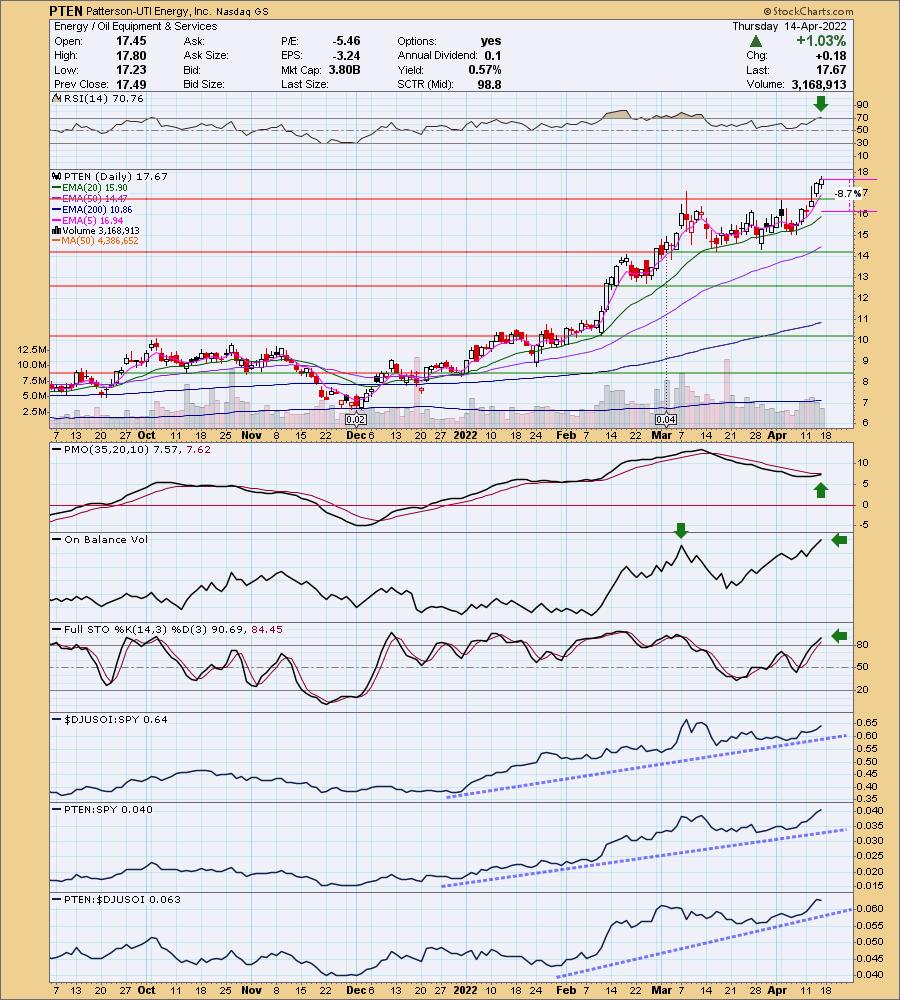Click the Patterson-UTI Energy, Inc. company name

point(147,11)
